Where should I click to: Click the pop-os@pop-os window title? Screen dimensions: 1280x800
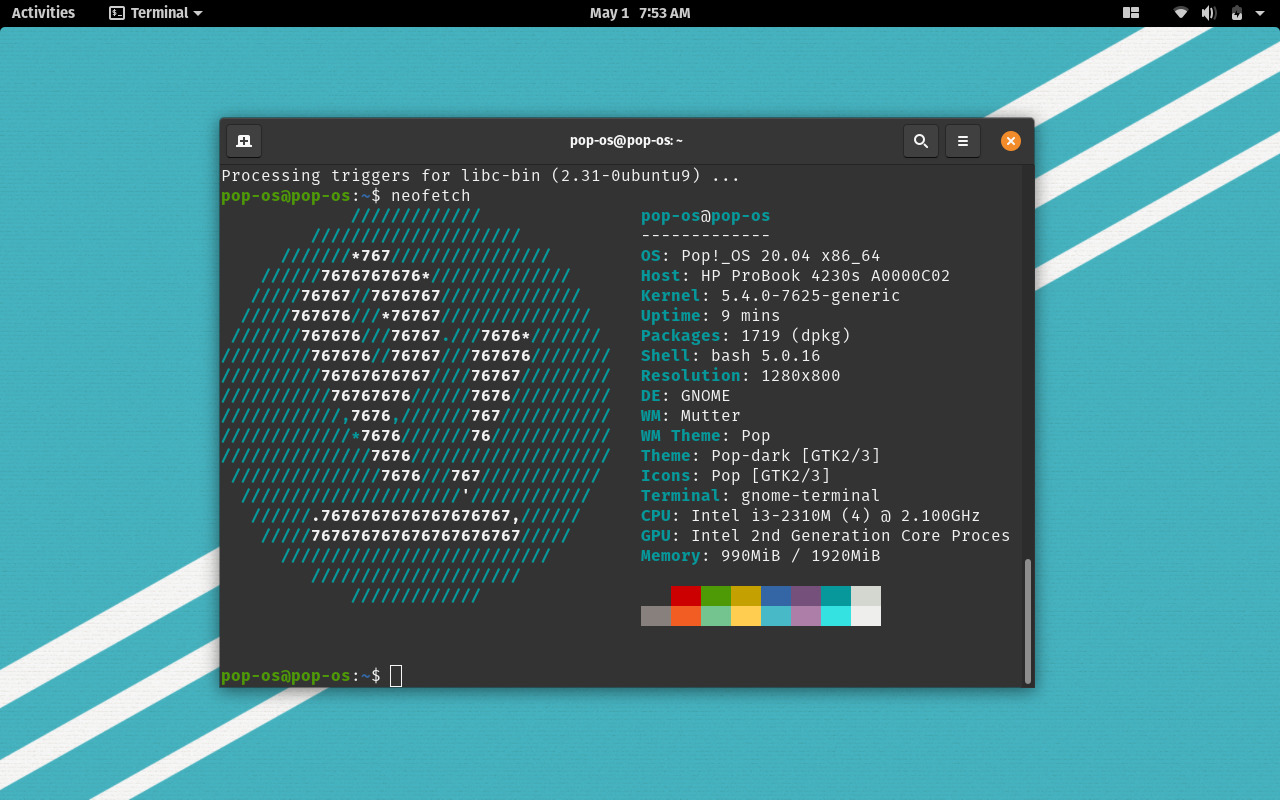[627, 140]
